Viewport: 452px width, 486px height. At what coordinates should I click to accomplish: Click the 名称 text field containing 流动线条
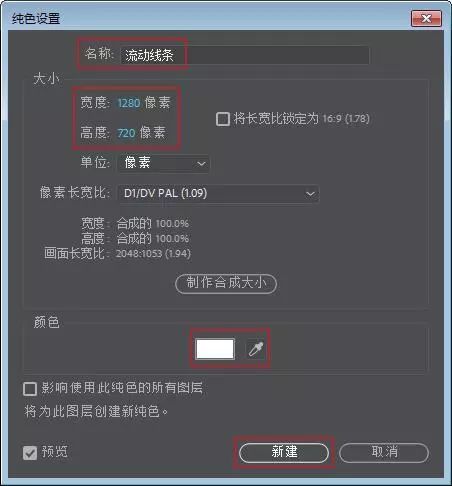[x=245, y=55]
